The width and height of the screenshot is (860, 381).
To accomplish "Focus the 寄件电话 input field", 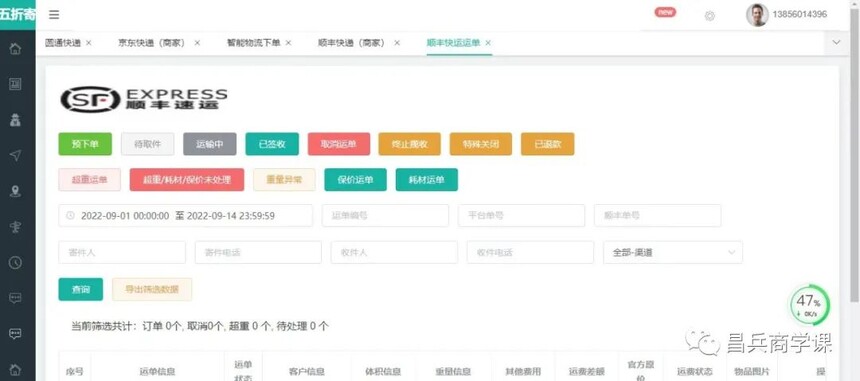I will point(258,252).
